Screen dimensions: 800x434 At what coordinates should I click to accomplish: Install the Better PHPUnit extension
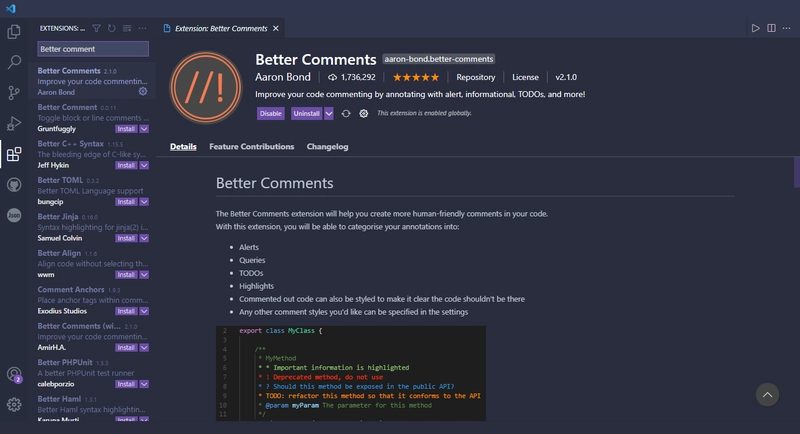coord(126,384)
